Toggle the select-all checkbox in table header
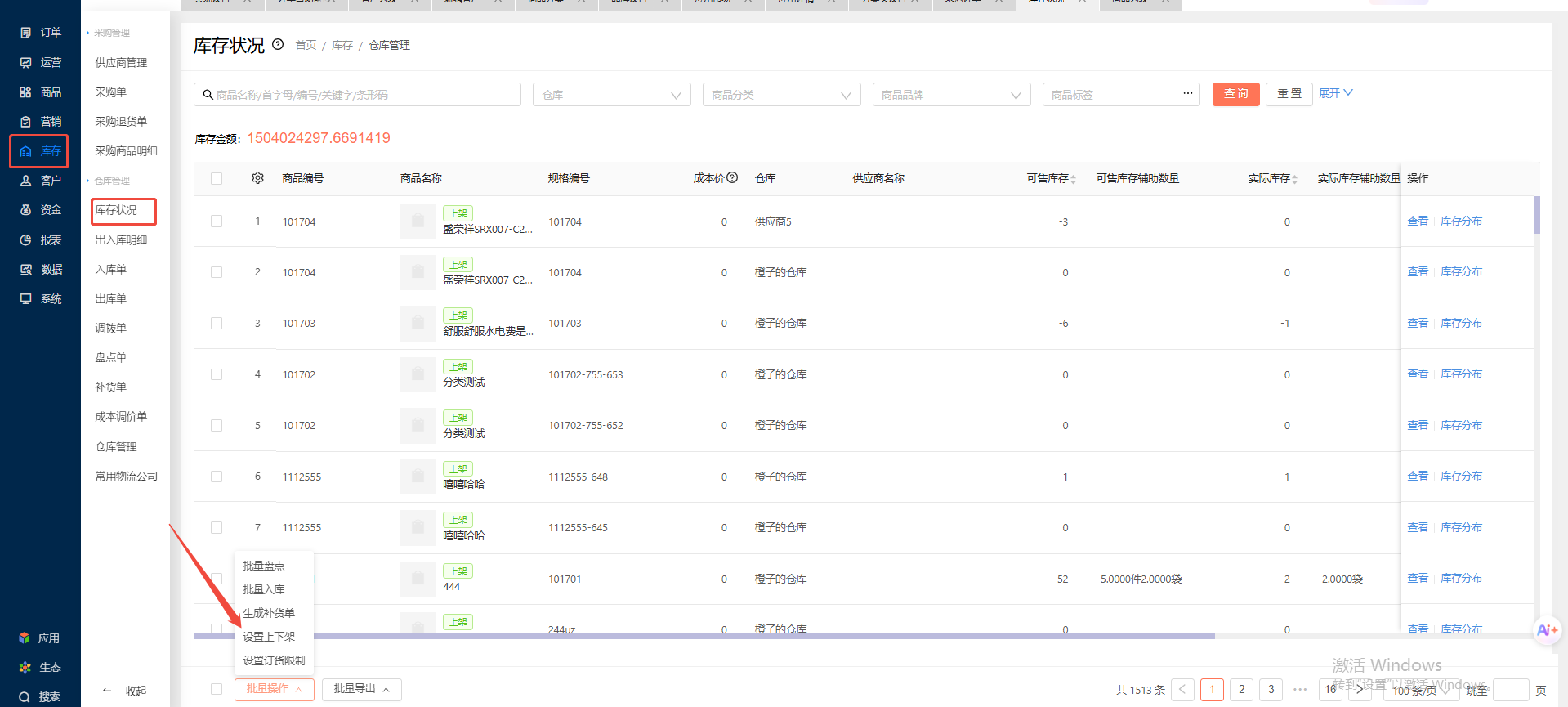 pyautogui.click(x=217, y=178)
